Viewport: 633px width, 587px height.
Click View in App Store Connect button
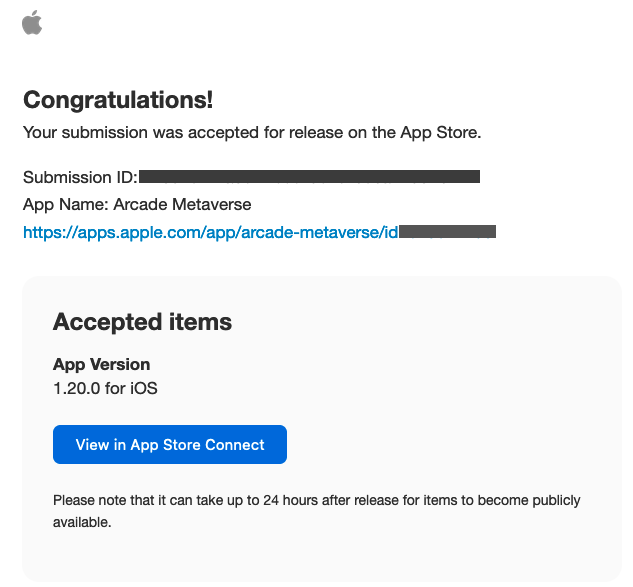point(170,444)
